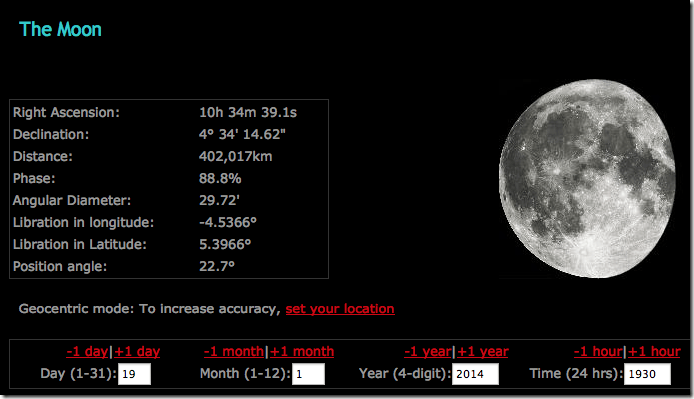Click the Month (1-12) input field

[x=308, y=374]
